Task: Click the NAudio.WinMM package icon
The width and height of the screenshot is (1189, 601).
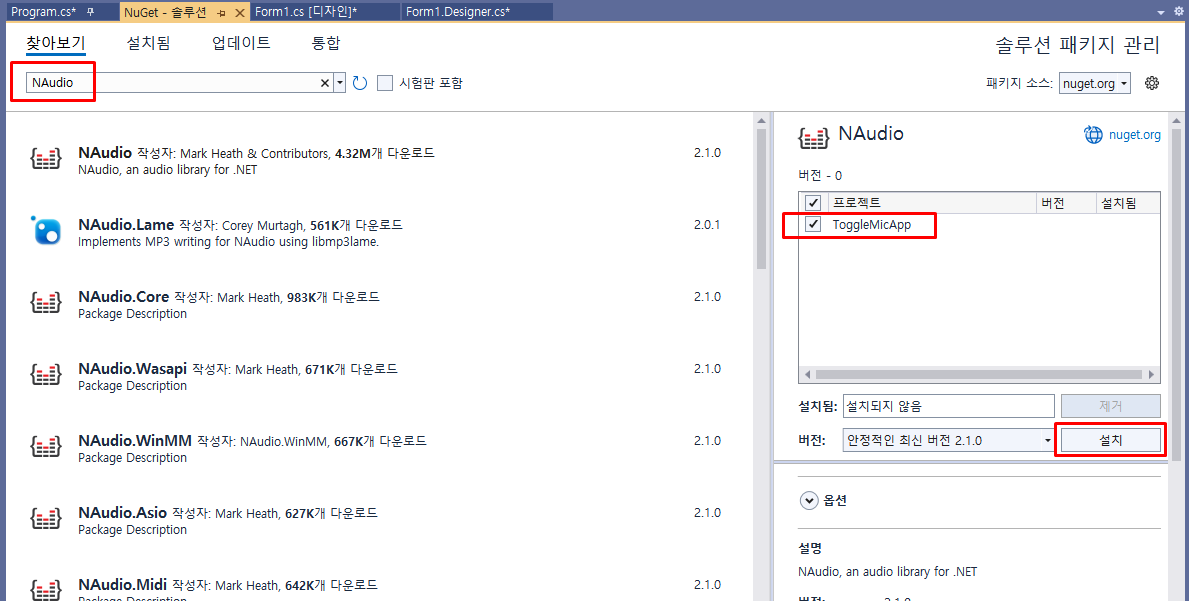Action: click(45, 447)
